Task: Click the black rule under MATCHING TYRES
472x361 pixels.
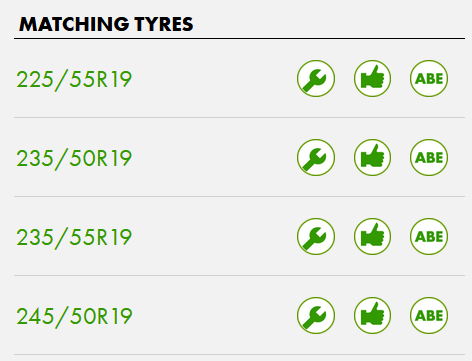Action: (239, 39)
